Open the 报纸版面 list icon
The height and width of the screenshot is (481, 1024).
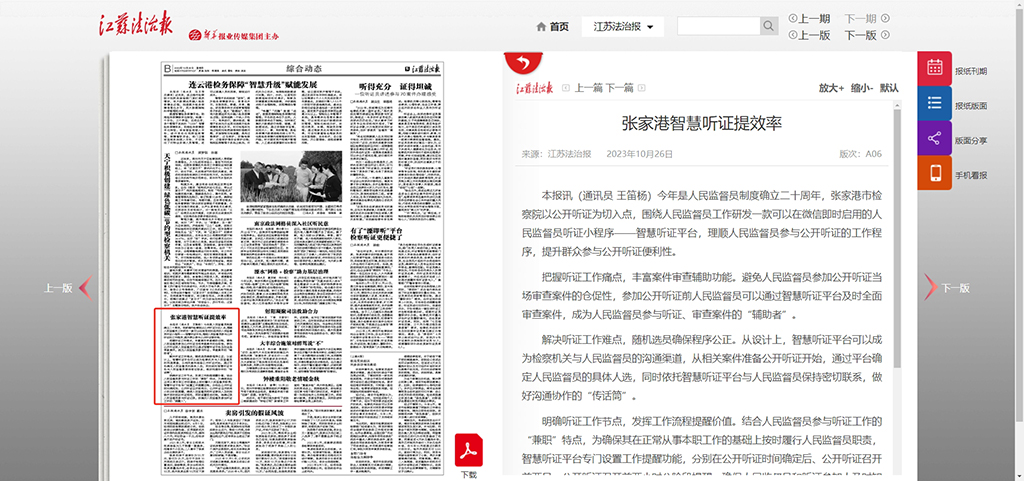[x=934, y=104]
